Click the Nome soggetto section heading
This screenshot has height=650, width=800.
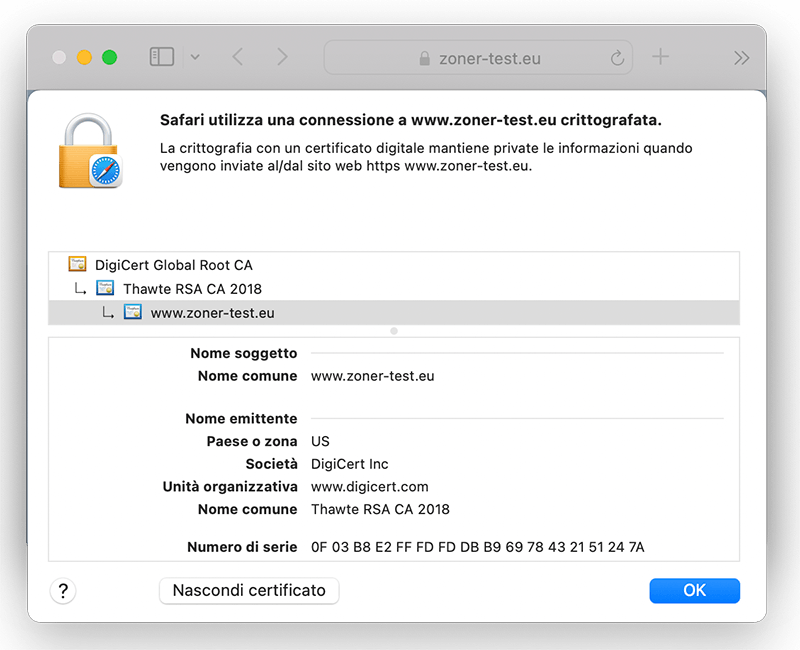coord(243,353)
